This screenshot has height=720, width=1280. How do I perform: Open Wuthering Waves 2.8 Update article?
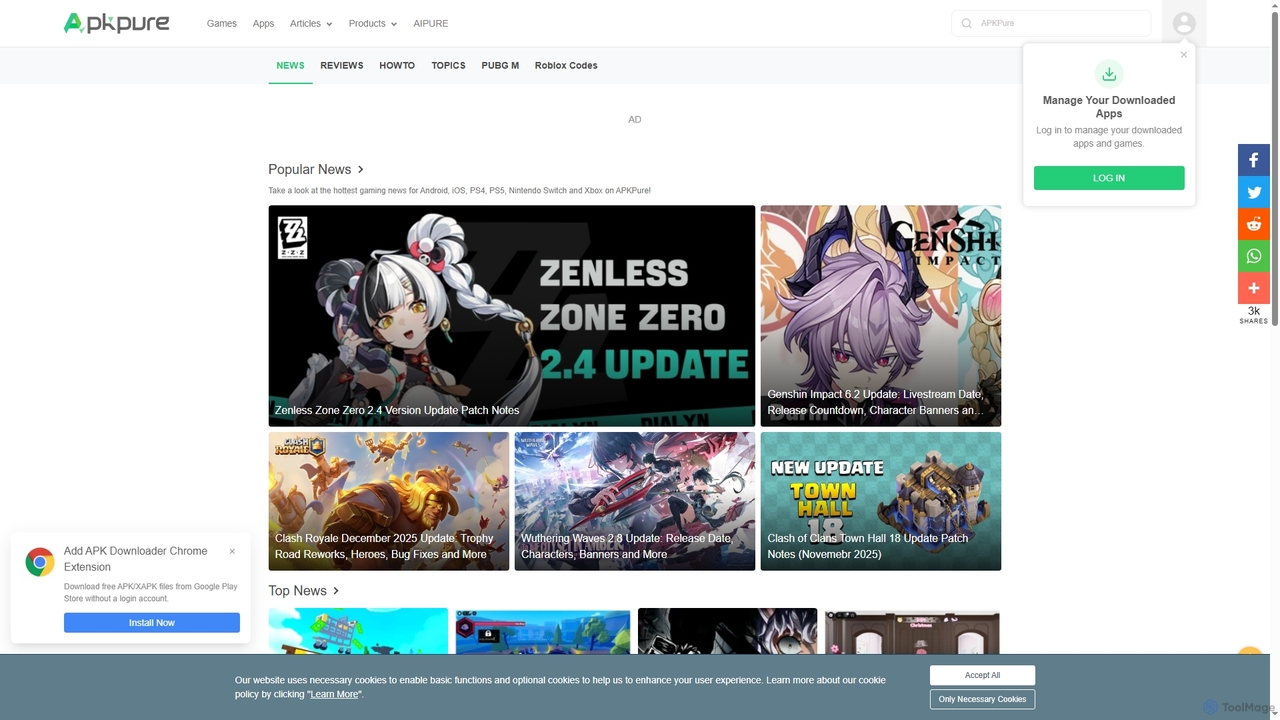pos(635,501)
